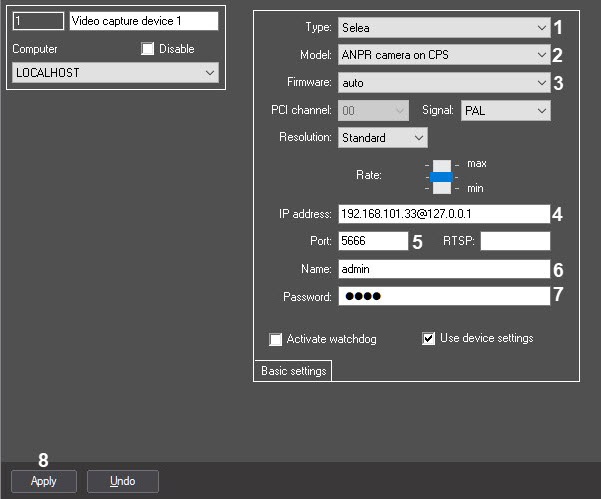Focus the empty RTSP field
The image size is (601, 499).
click(x=515, y=241)
